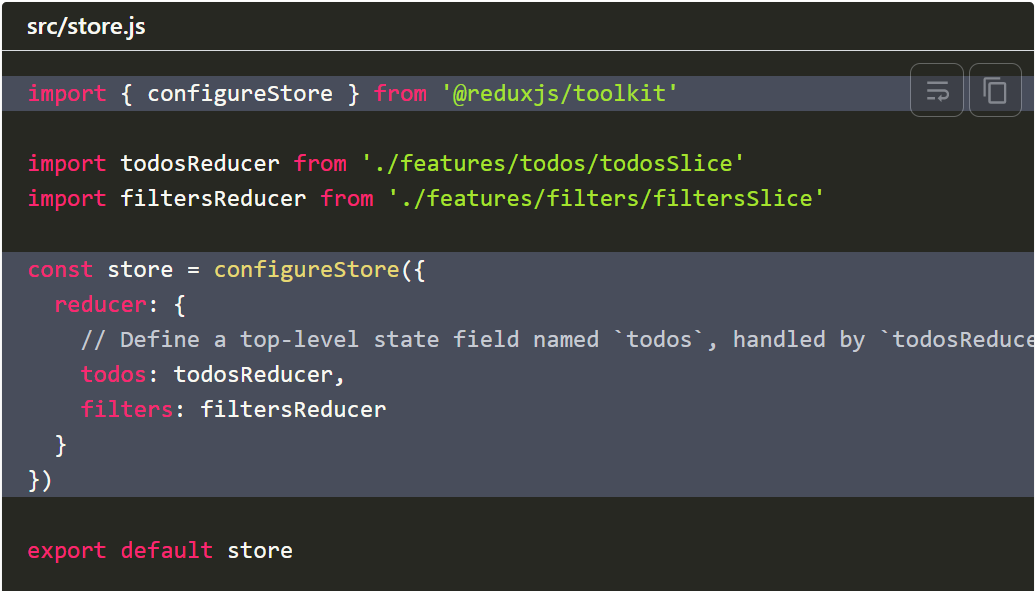Click the './features/todos/todosSlice' path string

pyautogui.click(x=553, y=163)
